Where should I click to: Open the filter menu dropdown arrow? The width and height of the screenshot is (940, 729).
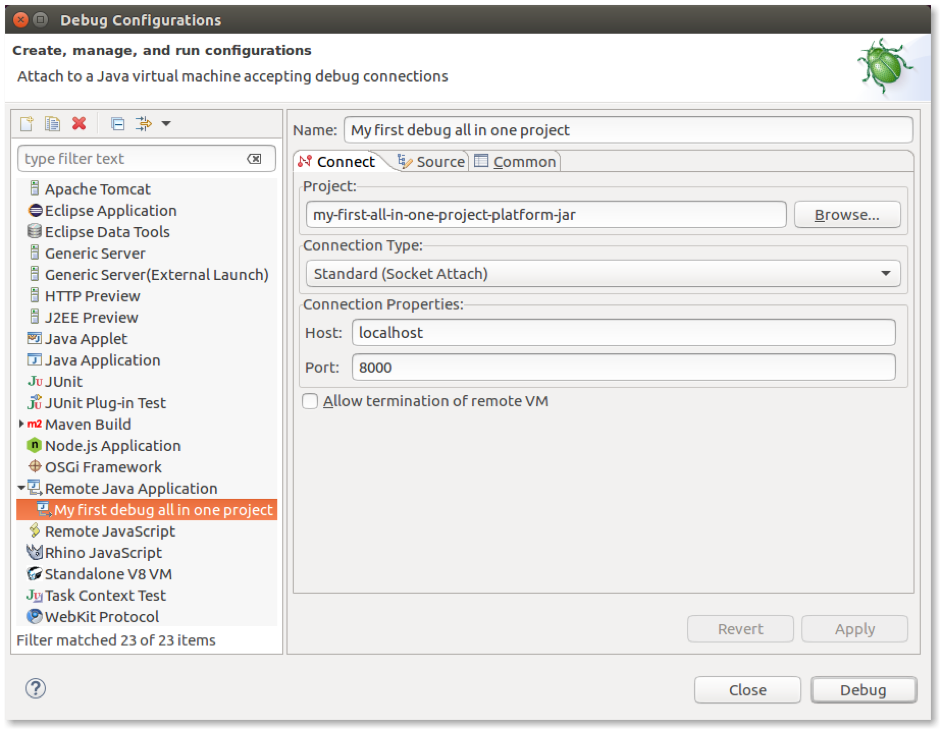pyautogui.click(x=166, y=124)
